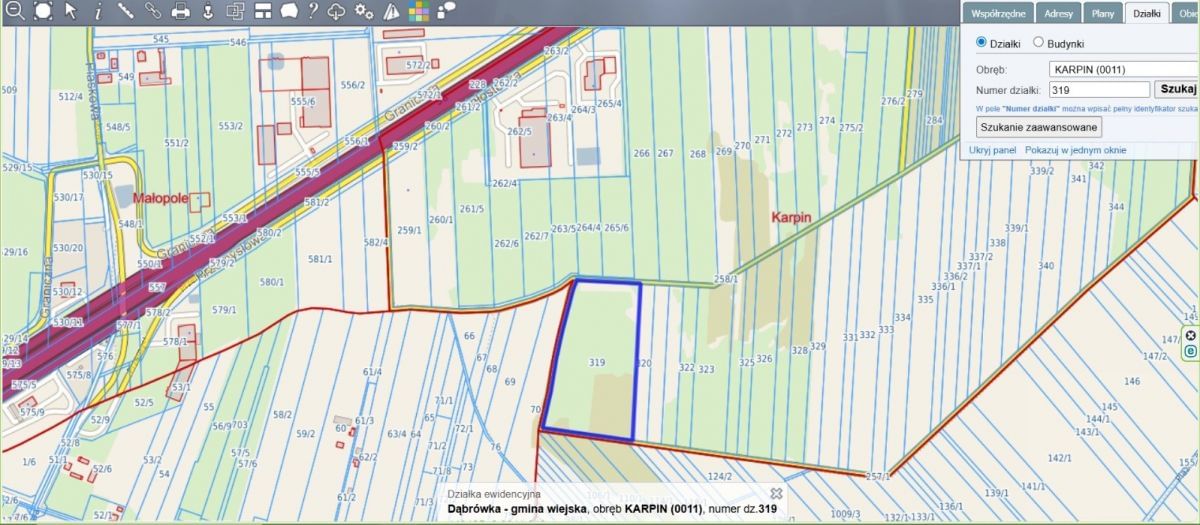Open the settings gears icon
Viewport: 1200px width, 525px height.
364,12
